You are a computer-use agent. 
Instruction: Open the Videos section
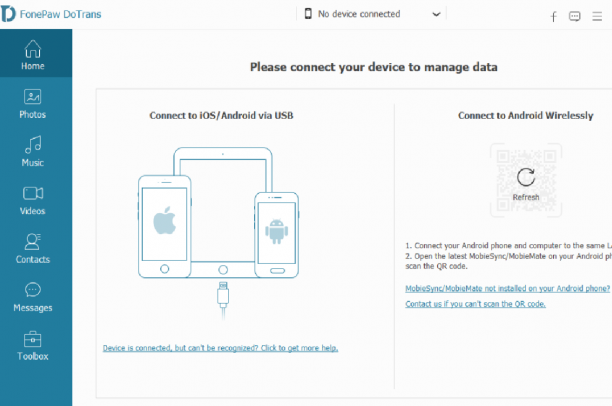(33, 201)
